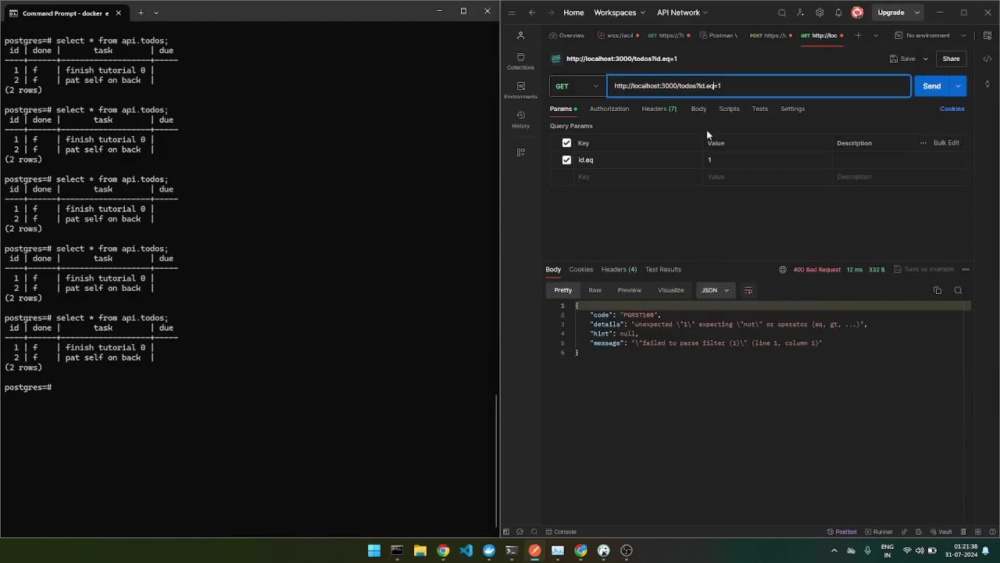Click the Save button
Screen dimensions: 1000x563
click(902, 59)
